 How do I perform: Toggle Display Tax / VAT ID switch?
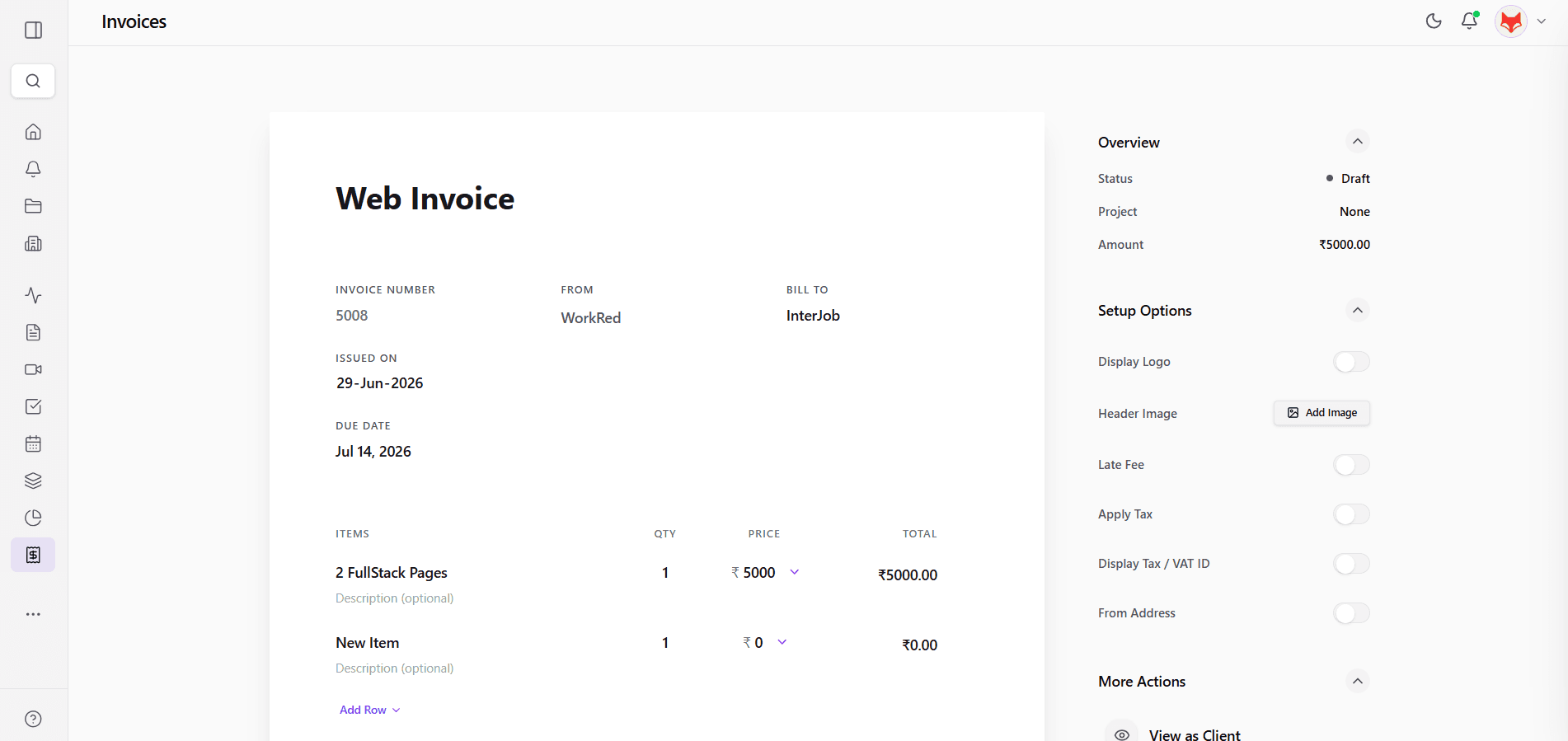[x=1351, y=564]
